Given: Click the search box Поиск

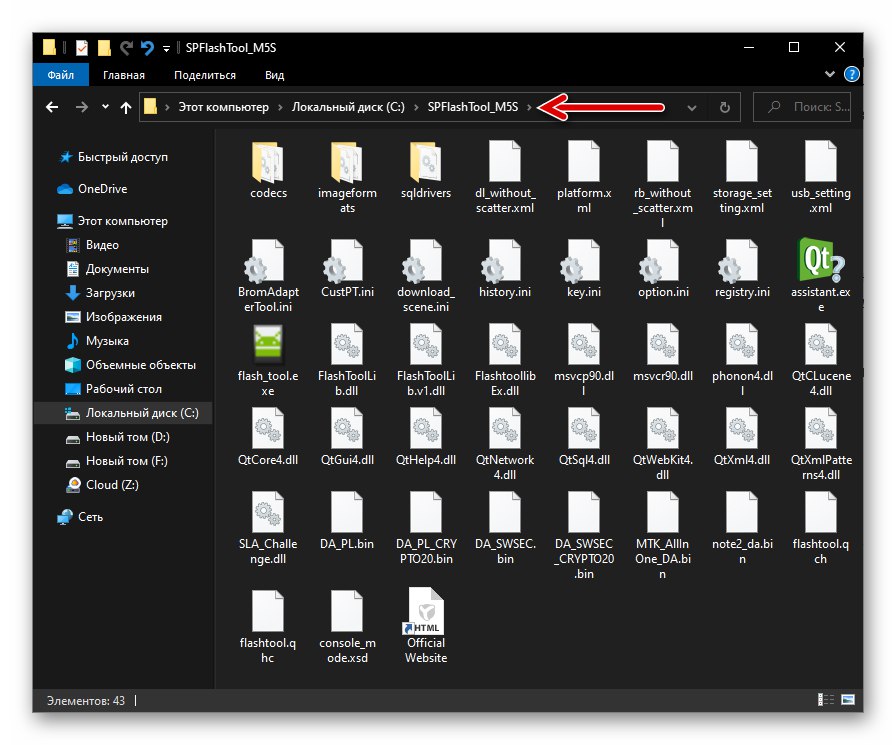Looking at the screenshot, I should click(802, 107).
